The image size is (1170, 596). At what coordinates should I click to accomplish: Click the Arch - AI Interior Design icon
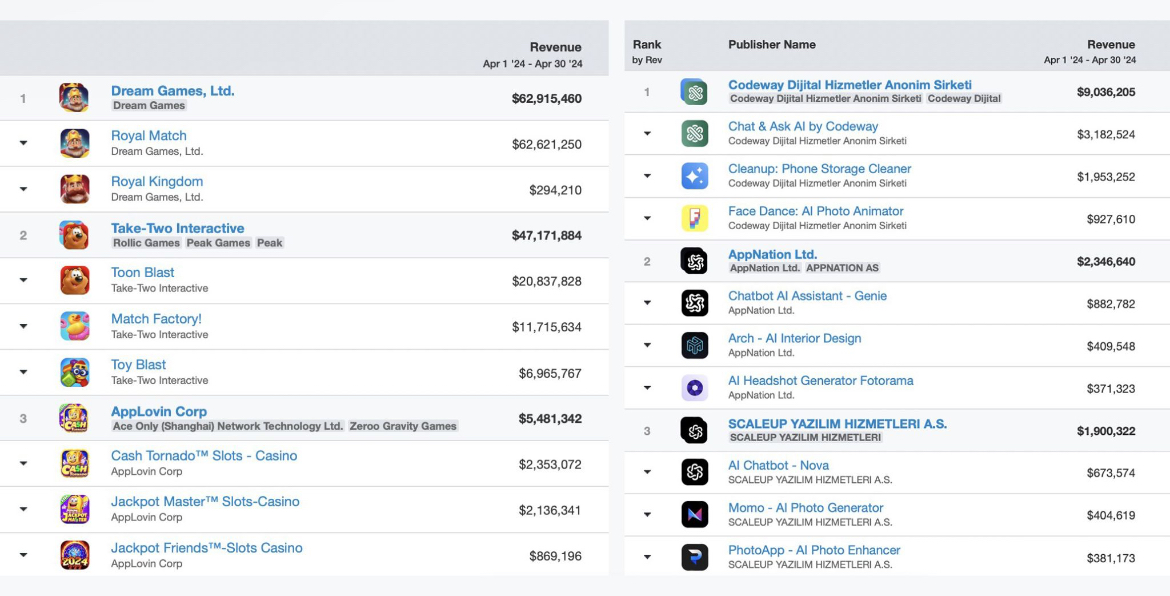[695, 345]
